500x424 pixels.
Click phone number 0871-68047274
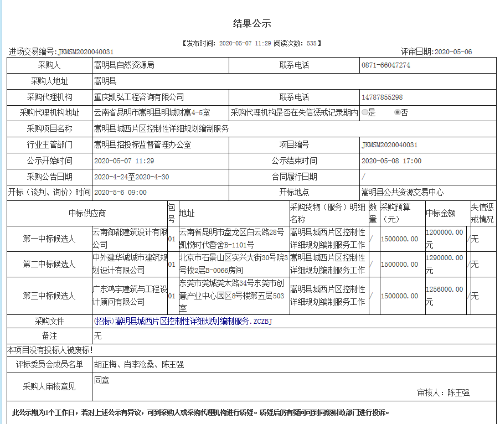click(x=386, y=65)
